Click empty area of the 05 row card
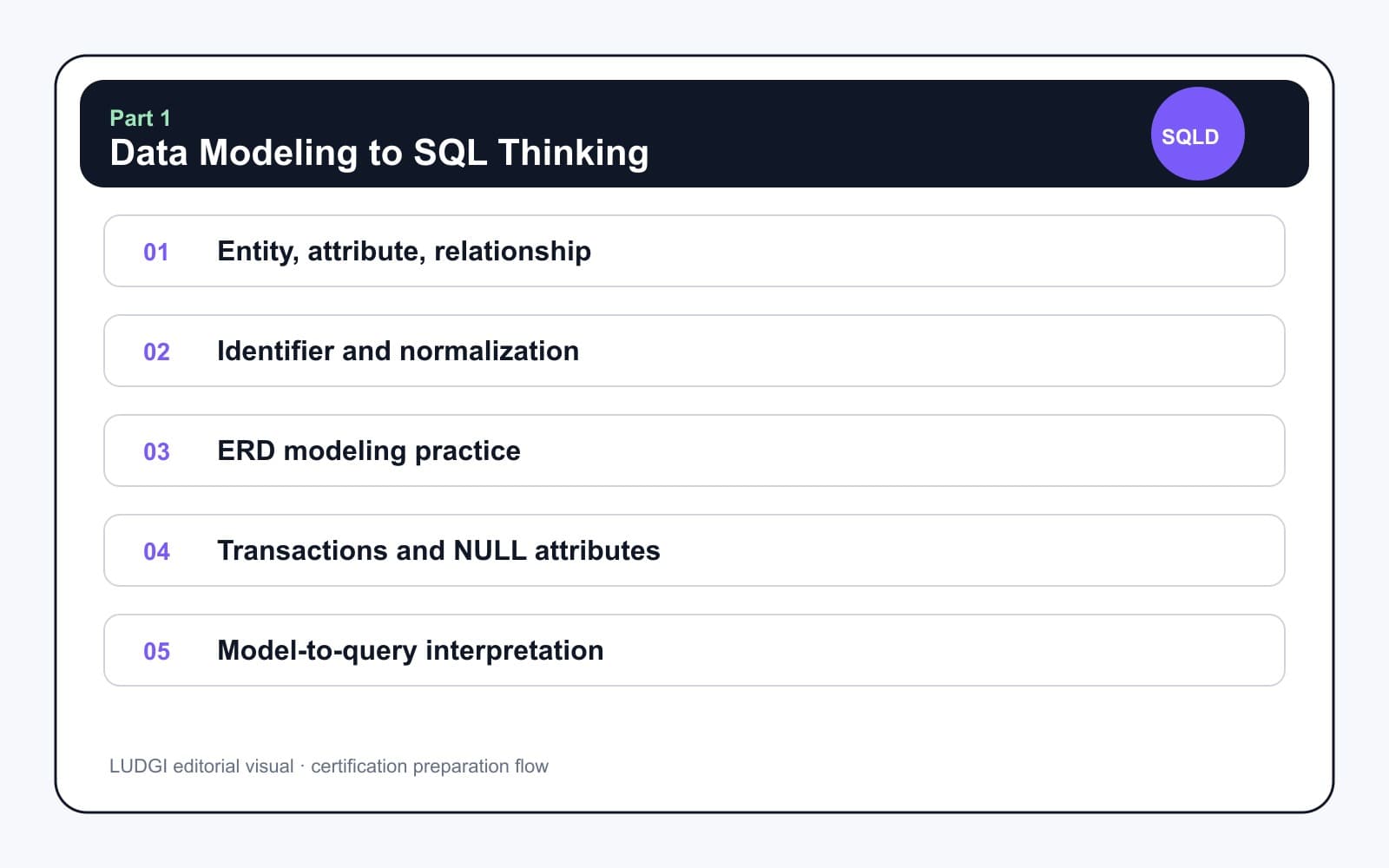Image resolution: width=1389 pixels, height=868 pixels. pyautogui.click(x=945, y=650)
